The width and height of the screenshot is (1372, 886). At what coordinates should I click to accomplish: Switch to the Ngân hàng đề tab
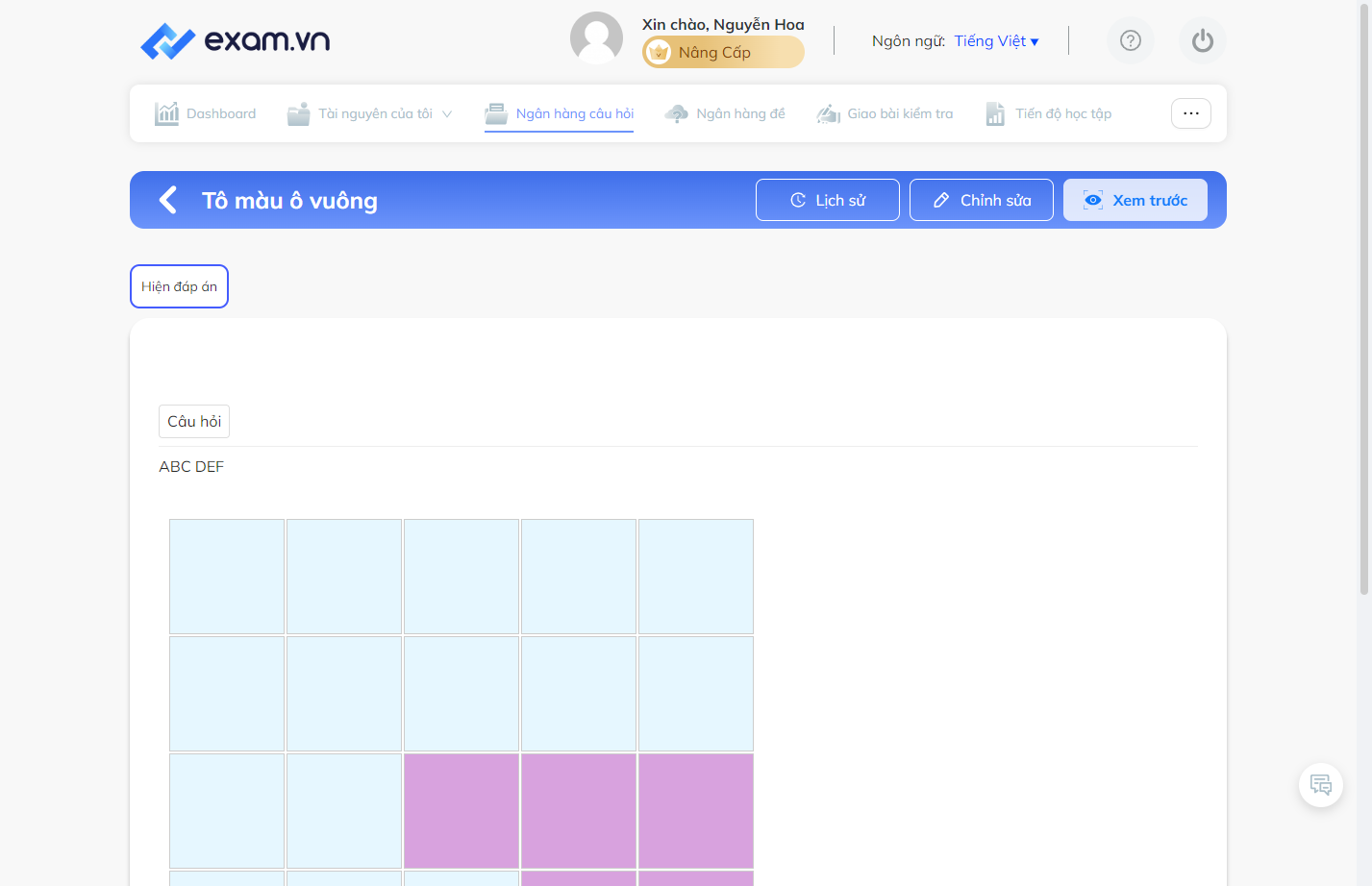(725, 113)
